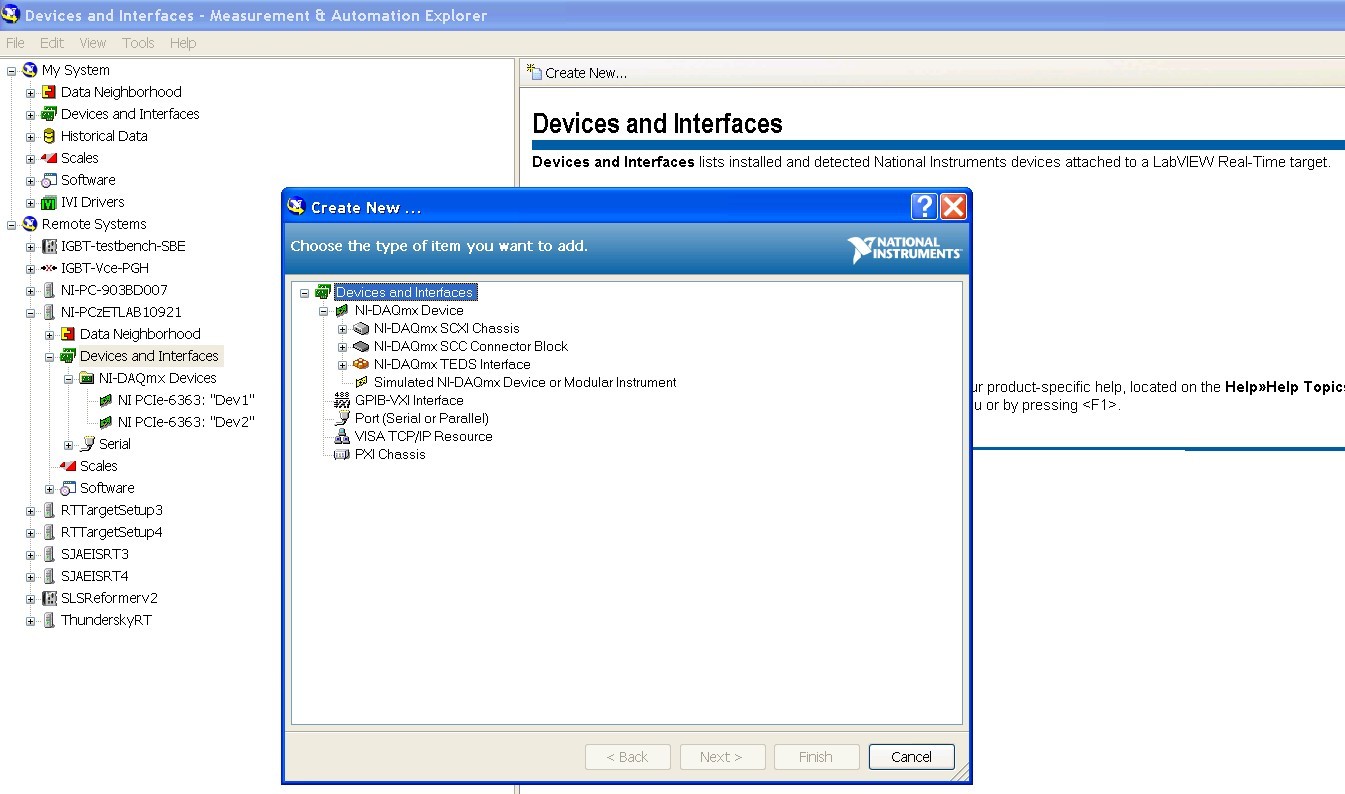This screenshot has height=794, width=1345.
Task: Open help with the dialog's question mark button
Action: pyautogui.click(x=925, y=206)
